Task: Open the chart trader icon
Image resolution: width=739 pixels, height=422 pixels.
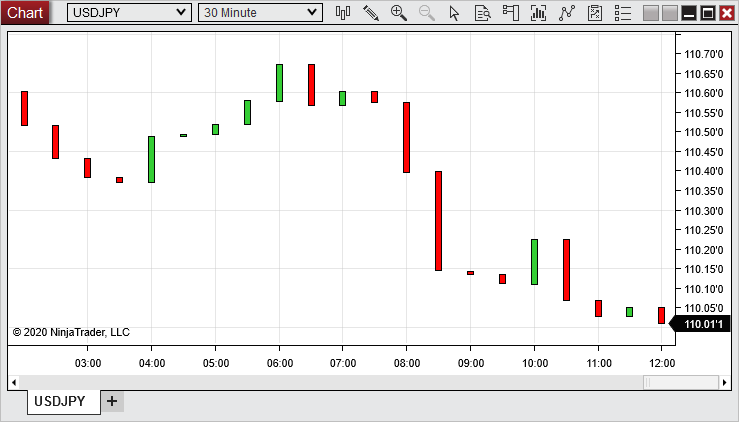Action: [x=511, y=13]
